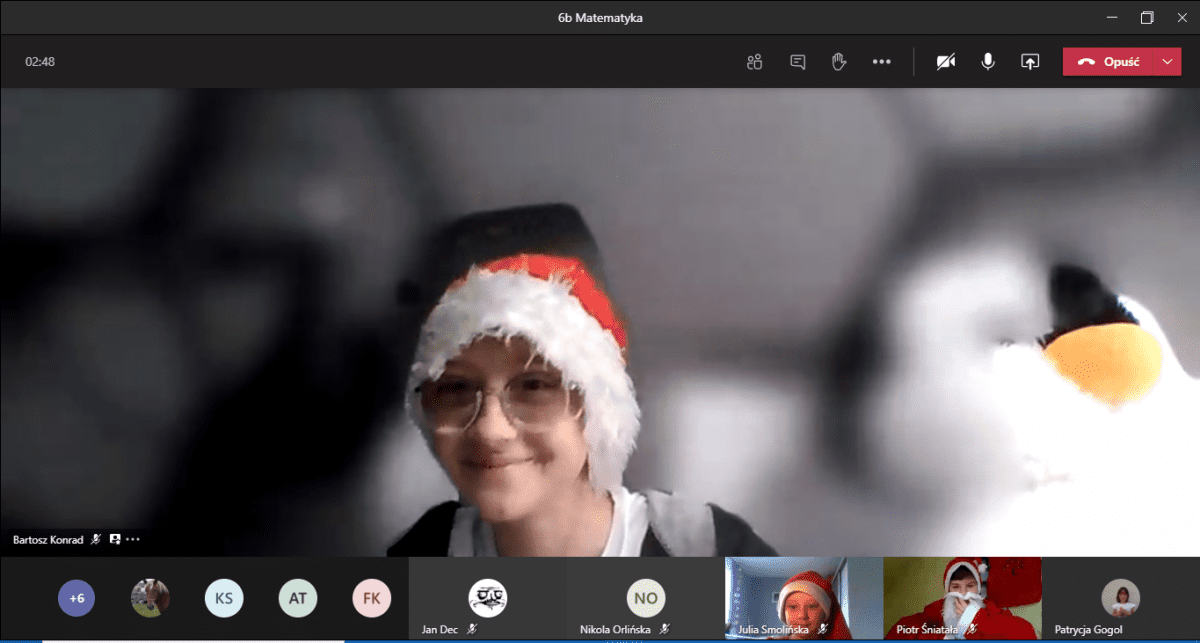Click the AT participant avatar

[x=297, y=599]
